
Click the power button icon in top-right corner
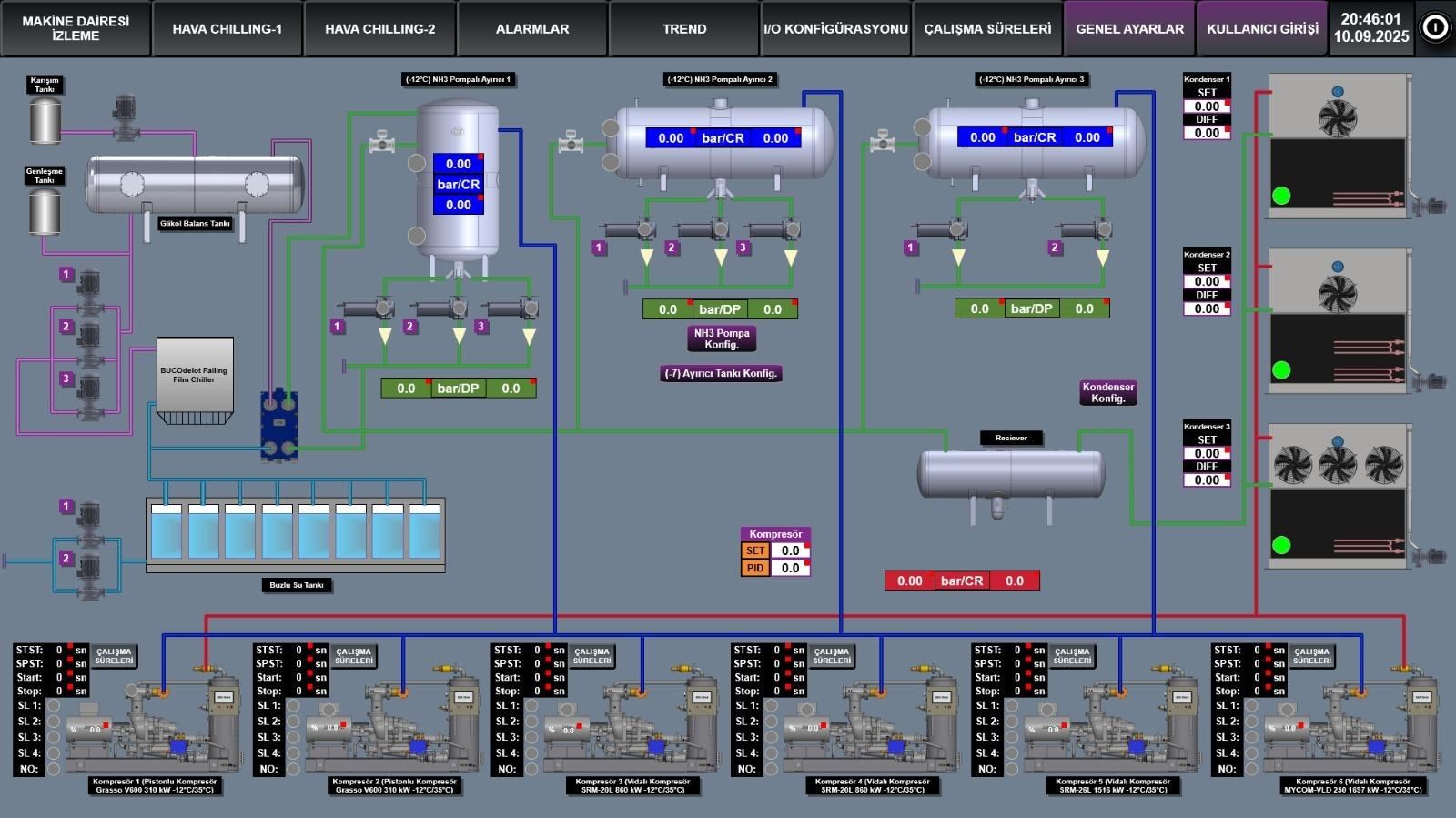(1435, 27)
